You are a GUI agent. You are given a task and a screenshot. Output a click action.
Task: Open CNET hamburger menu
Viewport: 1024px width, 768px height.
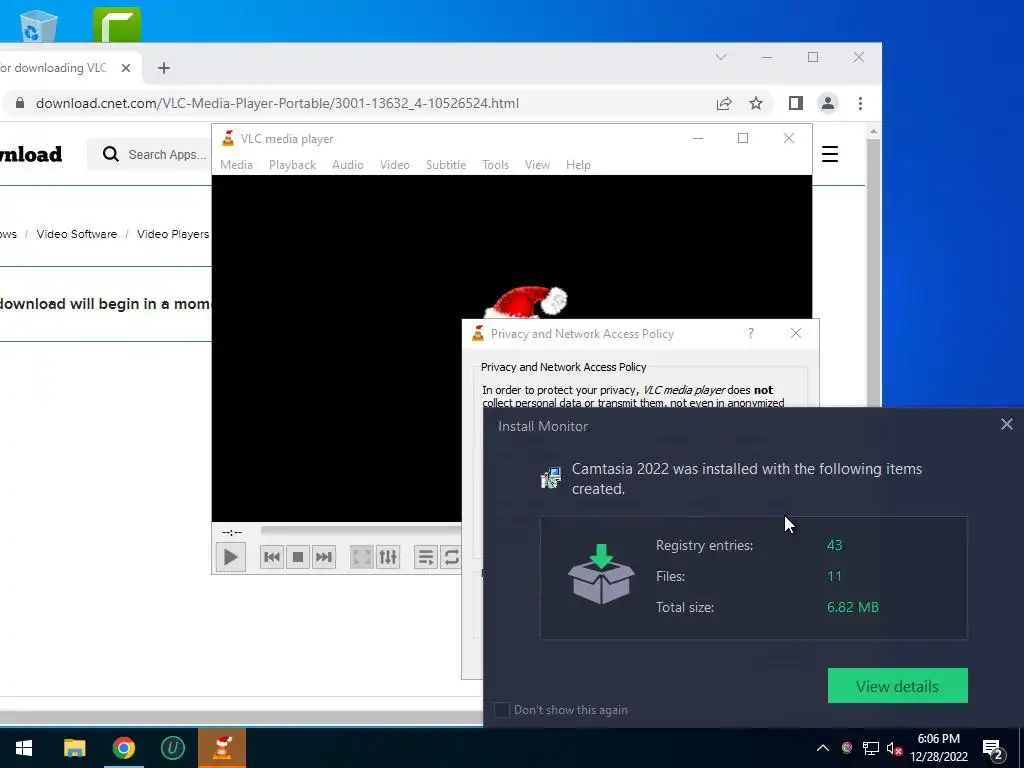(x=829, y=154)
